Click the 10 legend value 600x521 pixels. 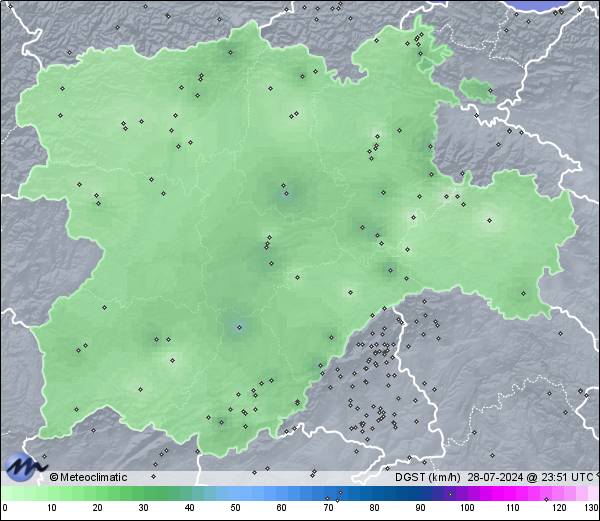(x=52, y=508)
